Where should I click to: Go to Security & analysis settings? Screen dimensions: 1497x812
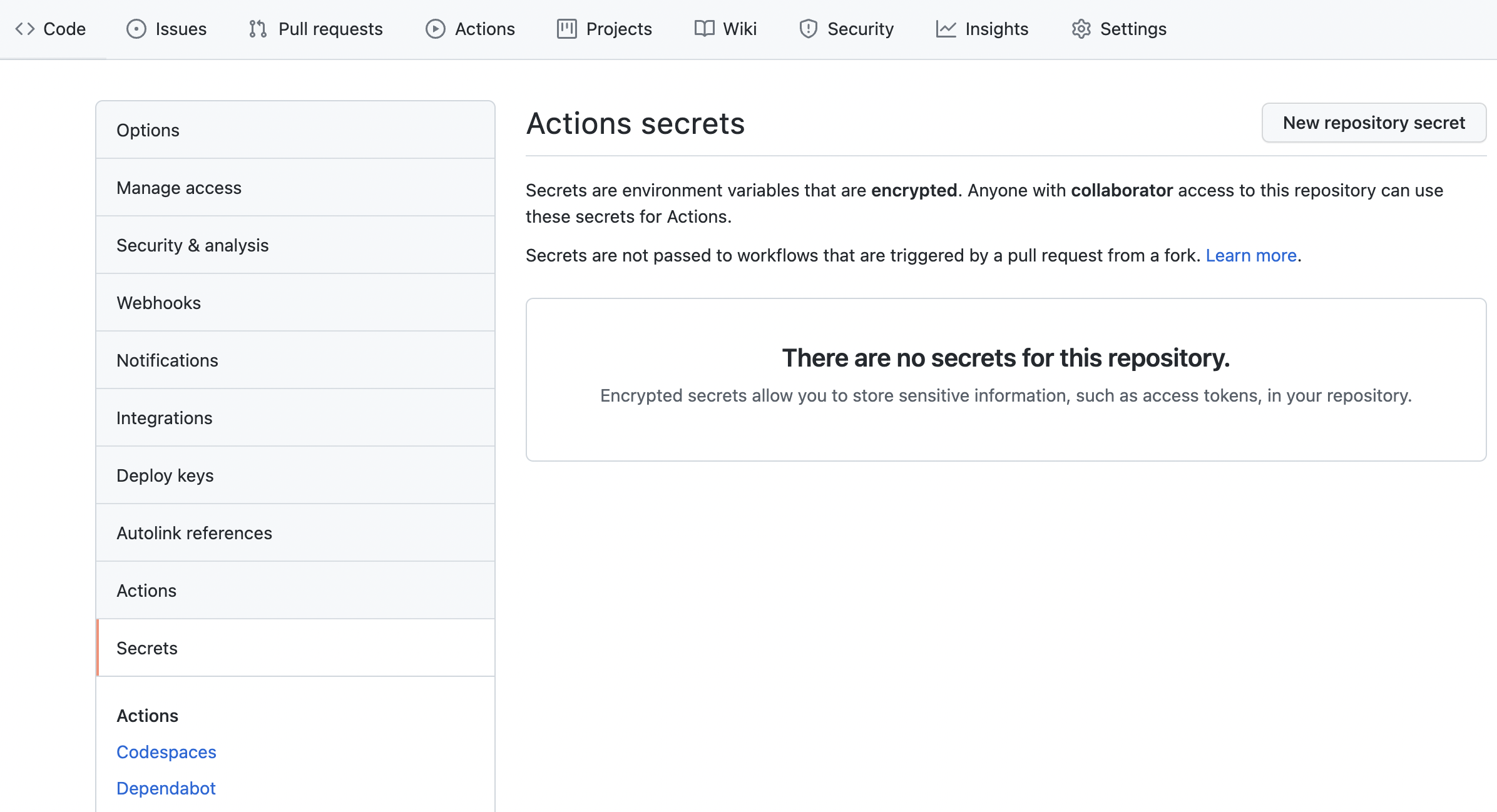pyautogui.click(x=192, y=245)
